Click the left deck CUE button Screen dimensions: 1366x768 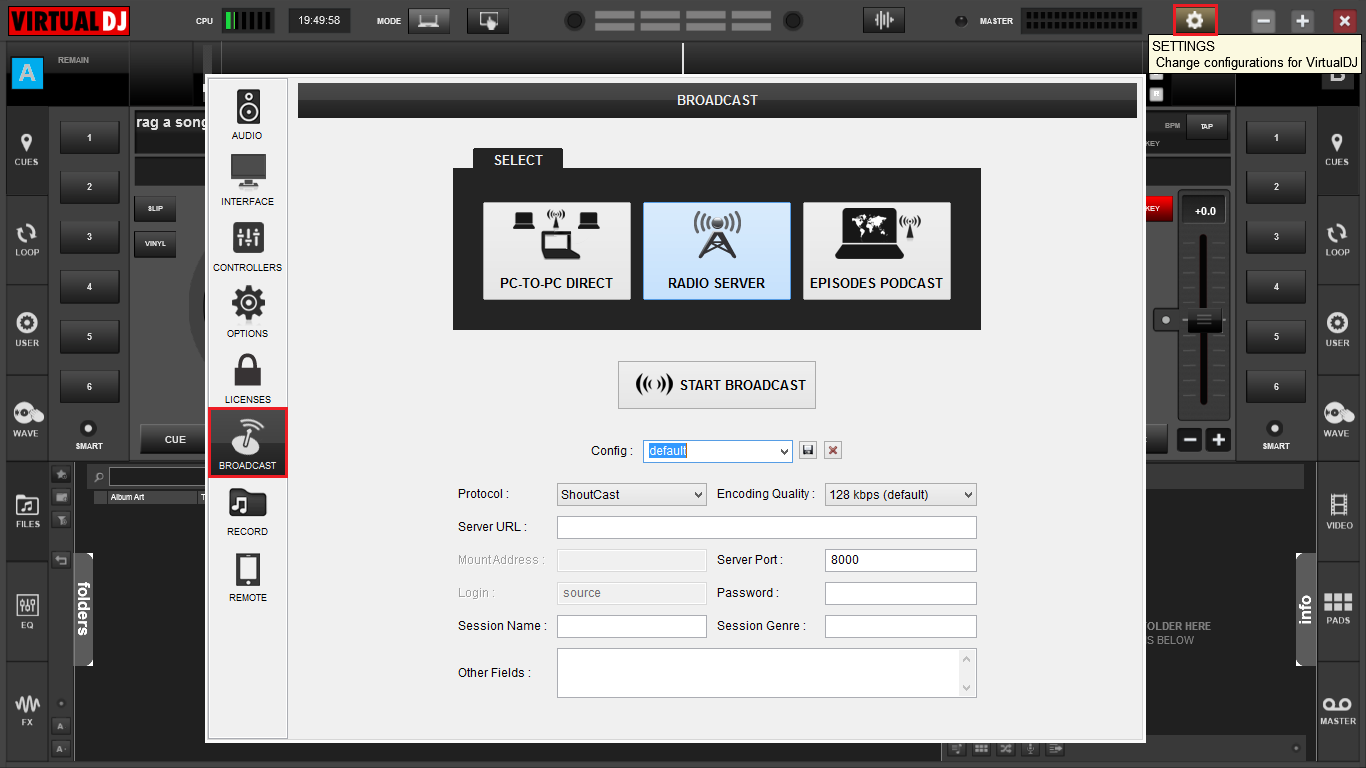click(x=175, y=439)
